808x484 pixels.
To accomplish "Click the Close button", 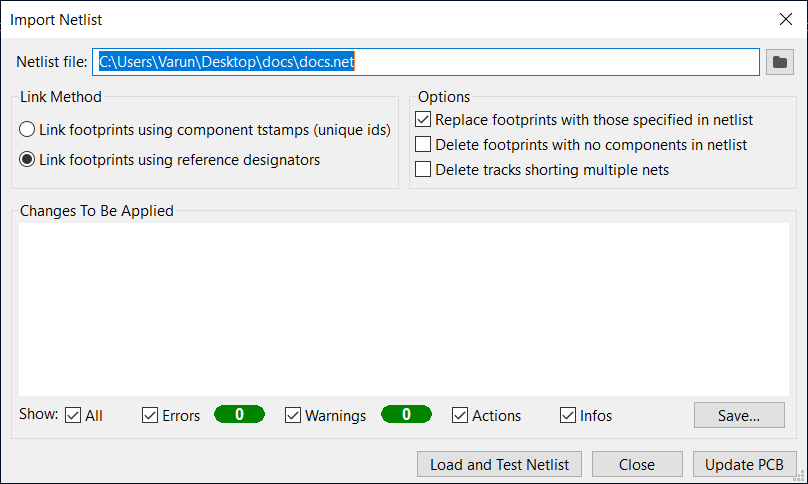I will click(637, 464).
